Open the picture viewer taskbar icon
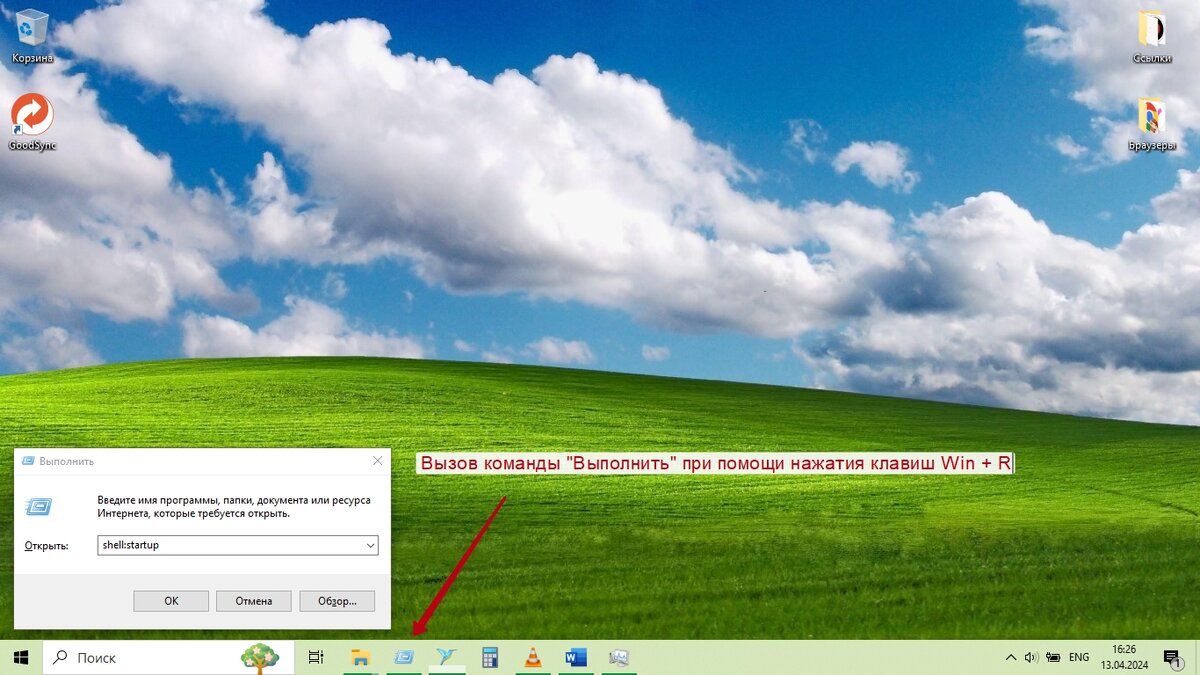This screenshot has width=1200, height=675. tap(619, 657)
